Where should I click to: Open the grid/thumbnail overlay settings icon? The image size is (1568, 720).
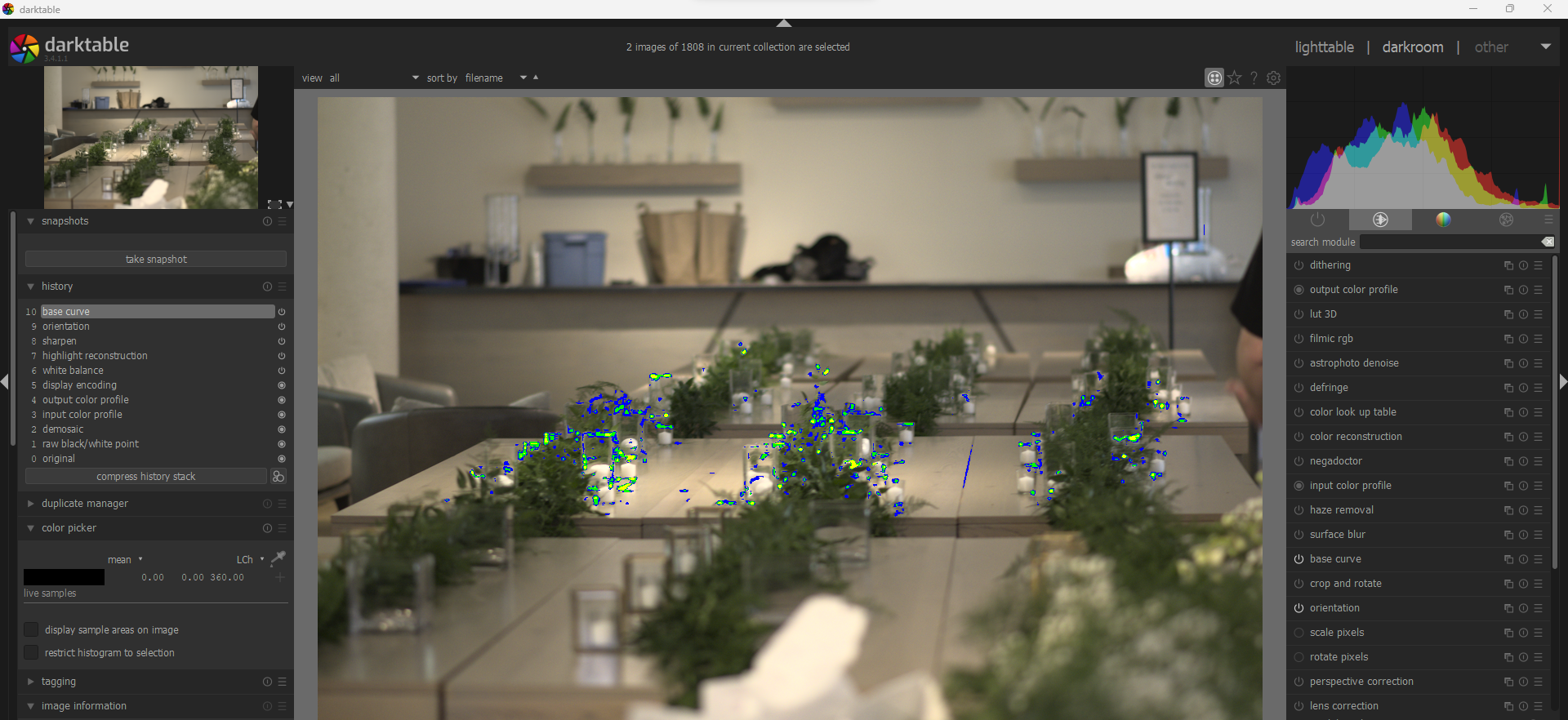coord(1214,78)
